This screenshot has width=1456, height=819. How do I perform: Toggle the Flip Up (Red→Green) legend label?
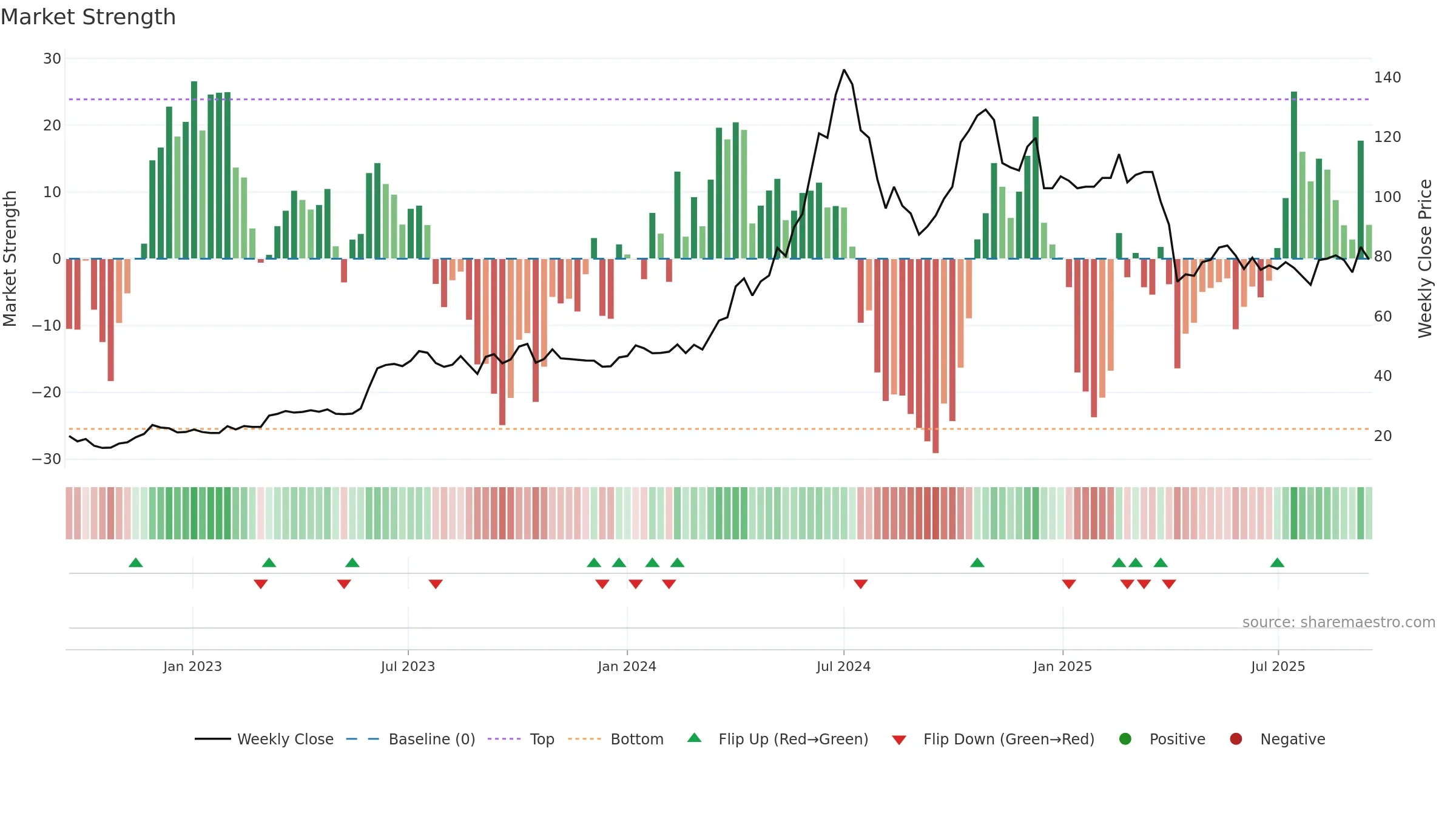pyautogui.click(x=794, y=740)
